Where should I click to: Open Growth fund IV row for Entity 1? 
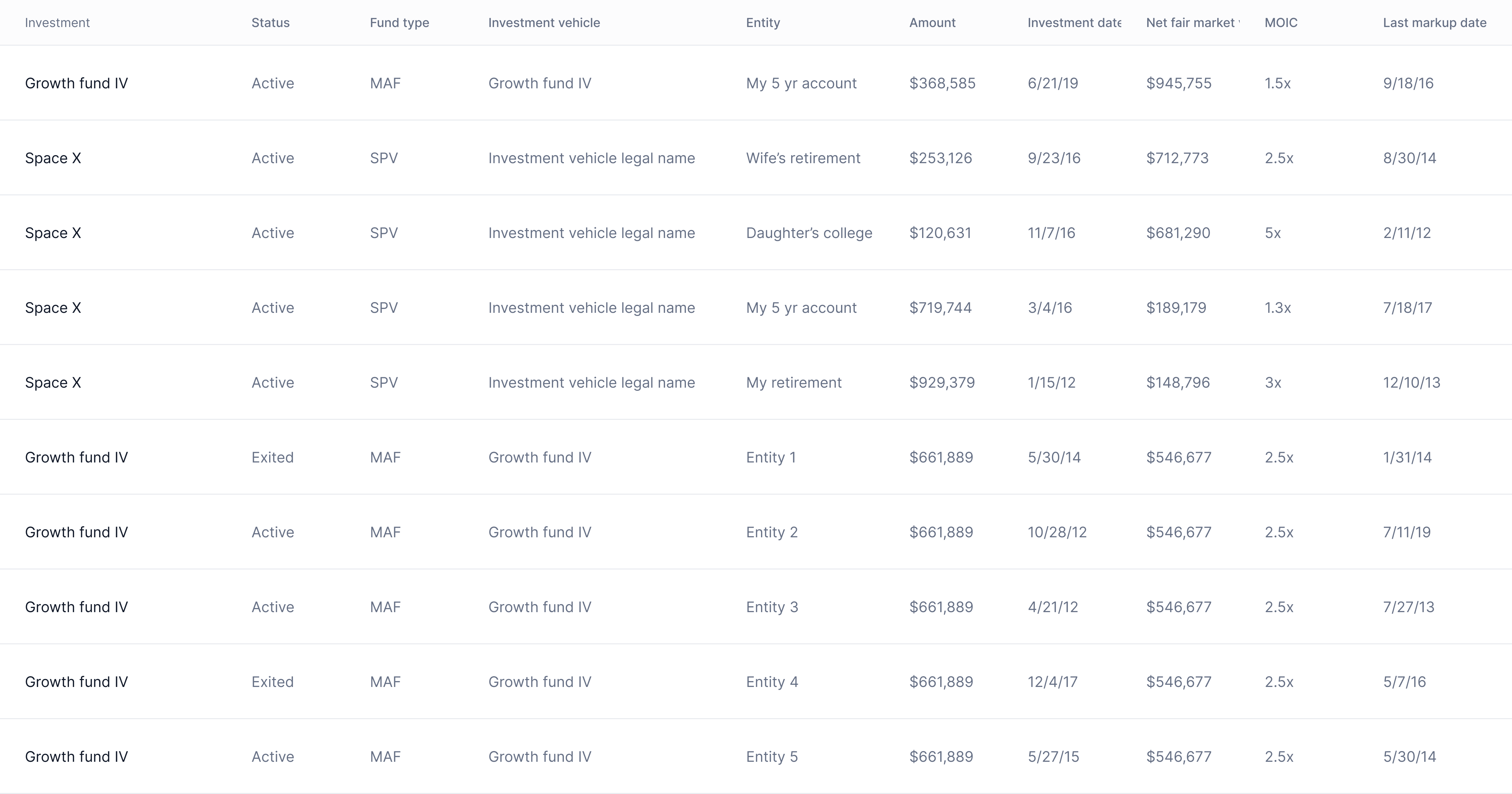click(76, 457)
